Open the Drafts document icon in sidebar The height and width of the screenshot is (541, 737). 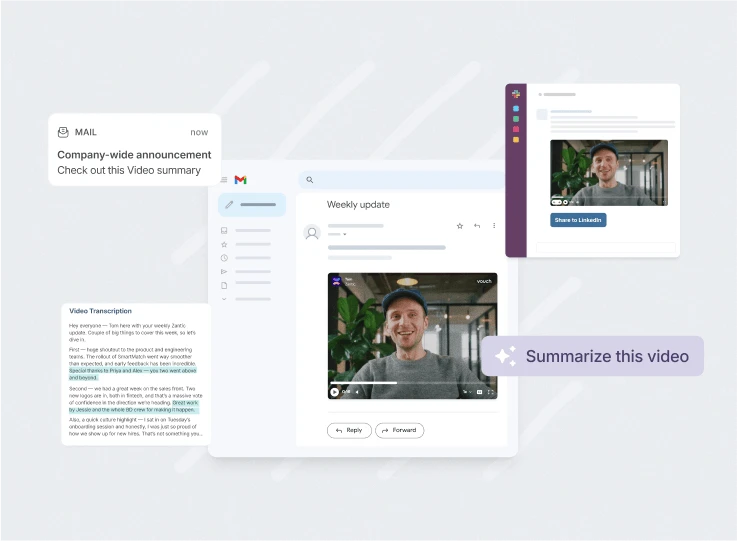pyautogui.click(x=224, y=285)
